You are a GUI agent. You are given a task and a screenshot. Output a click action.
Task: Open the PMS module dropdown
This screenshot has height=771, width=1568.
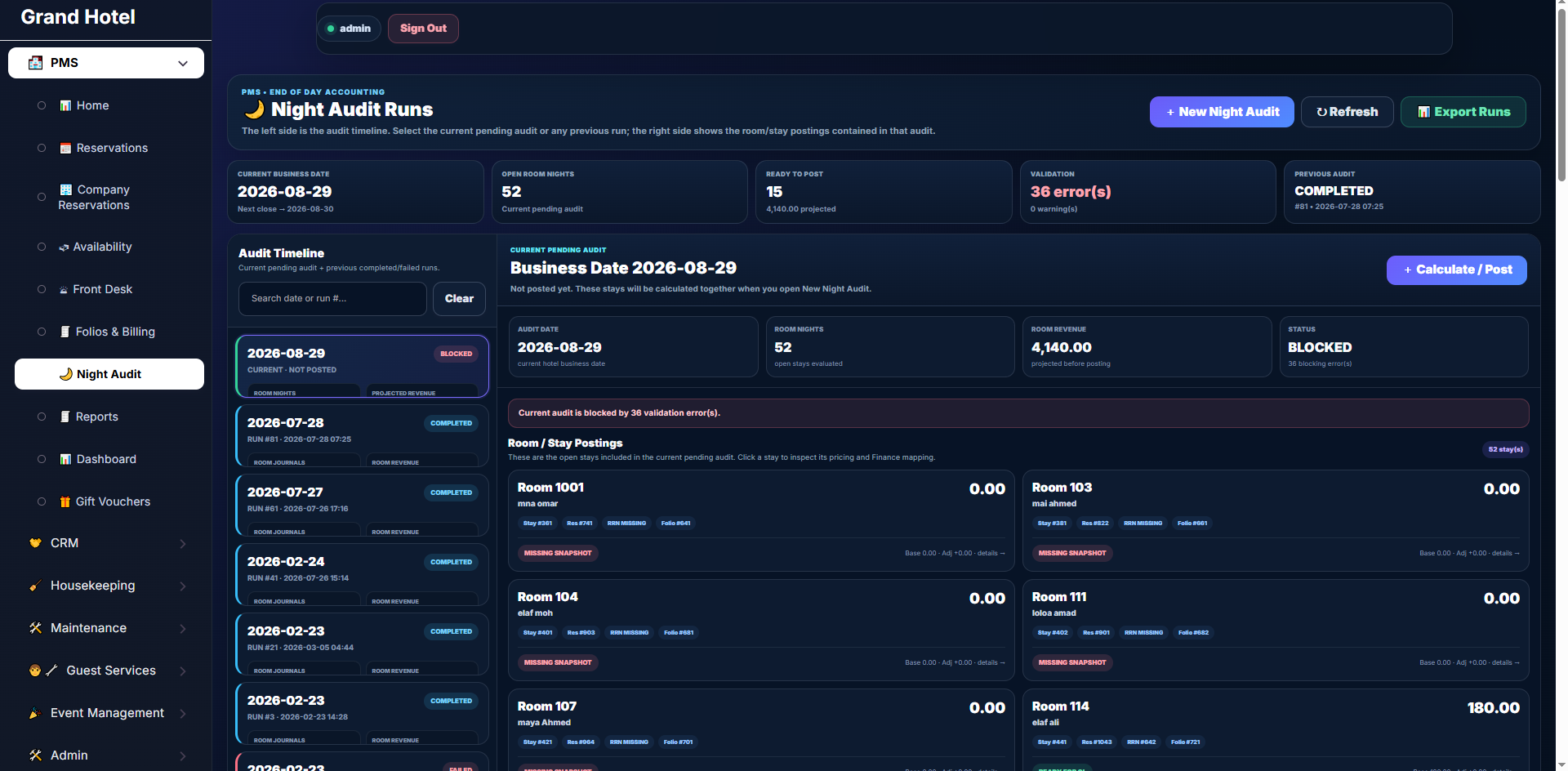106,63
